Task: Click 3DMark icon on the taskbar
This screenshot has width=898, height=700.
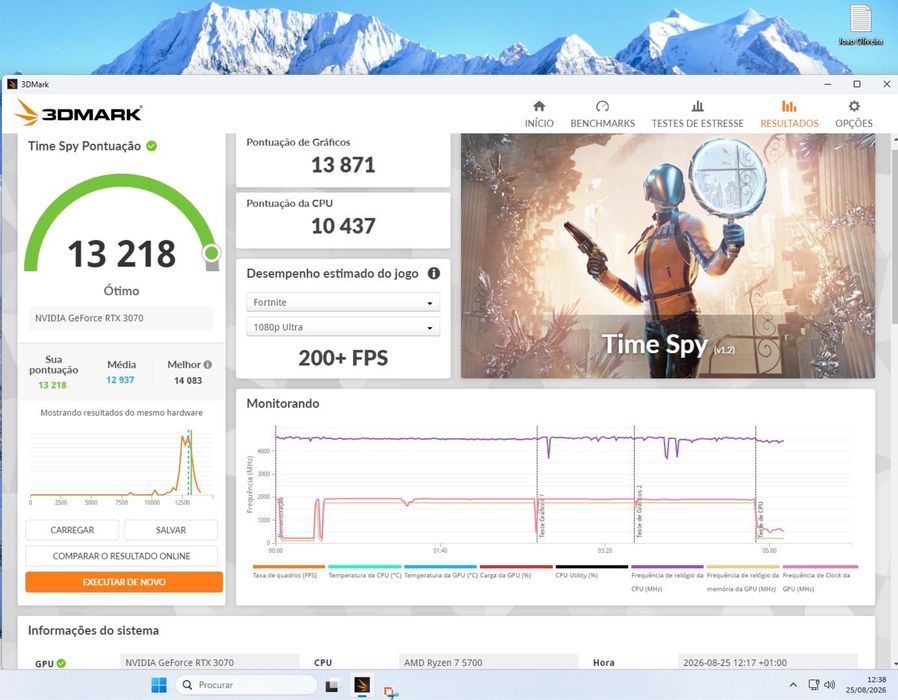Action: click(362, 685)
